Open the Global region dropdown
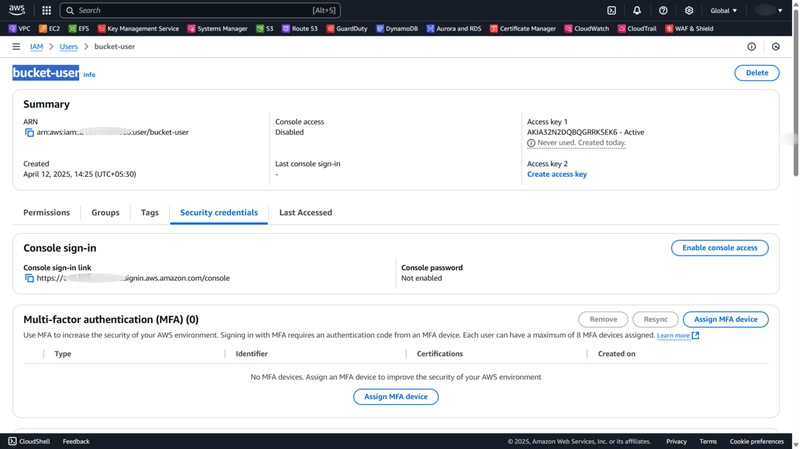Viewport: 800px width, 449px height. click(723, 10)
